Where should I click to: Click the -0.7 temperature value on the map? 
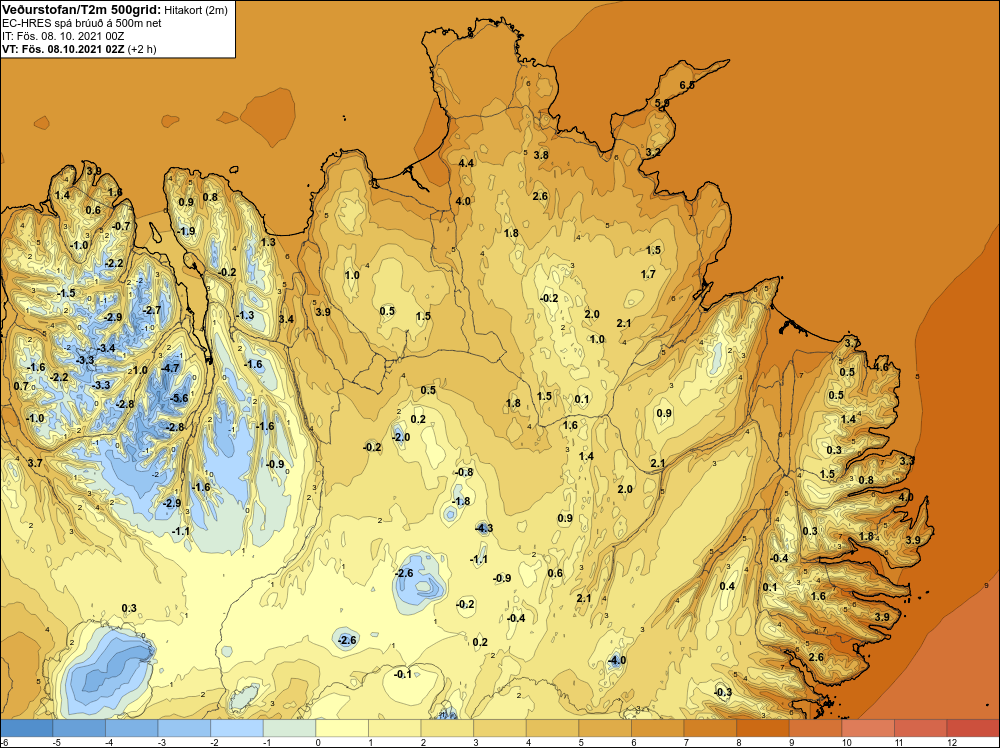click(121, 226)
